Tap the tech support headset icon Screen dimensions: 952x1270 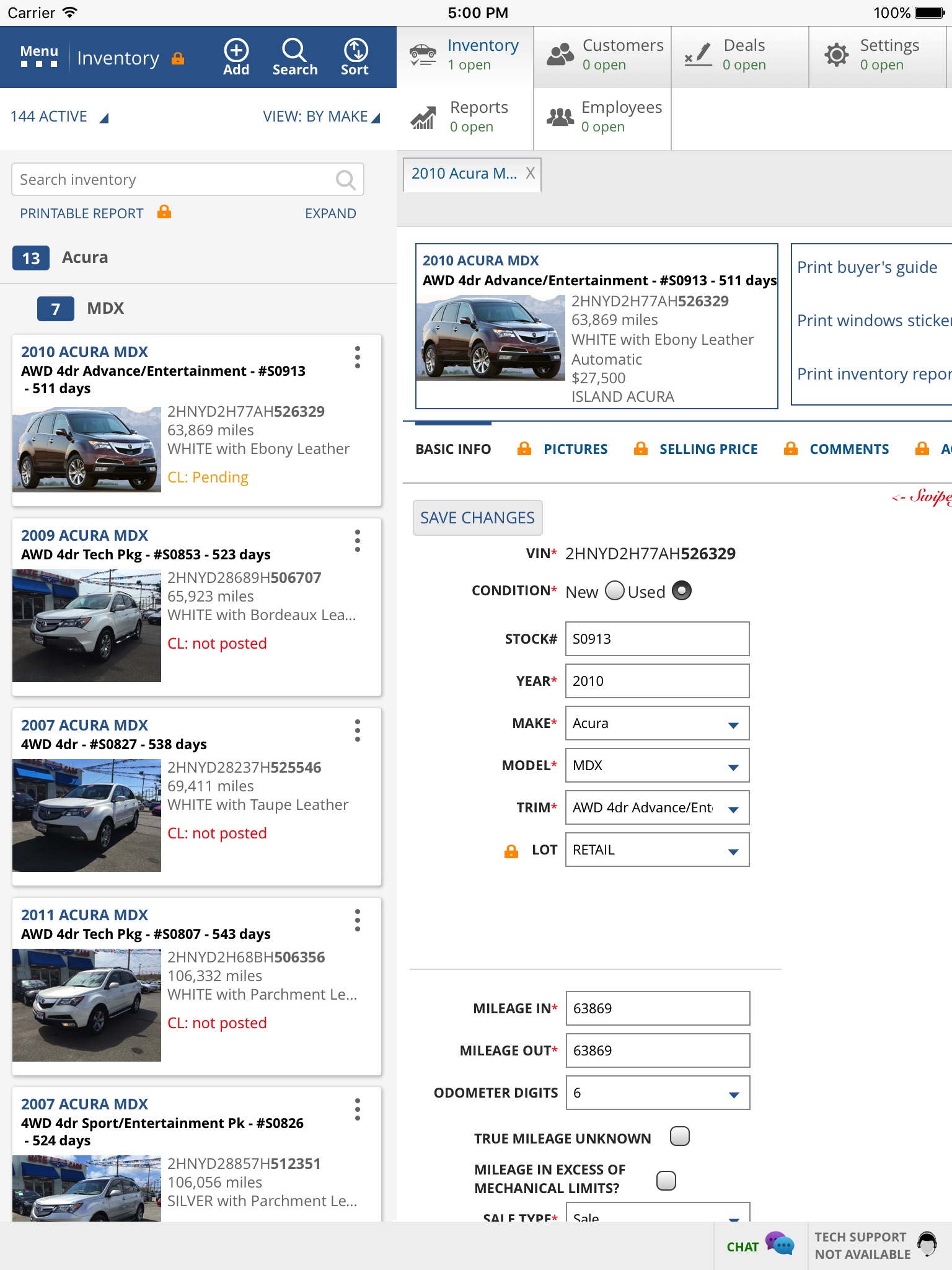point(927,1244)
